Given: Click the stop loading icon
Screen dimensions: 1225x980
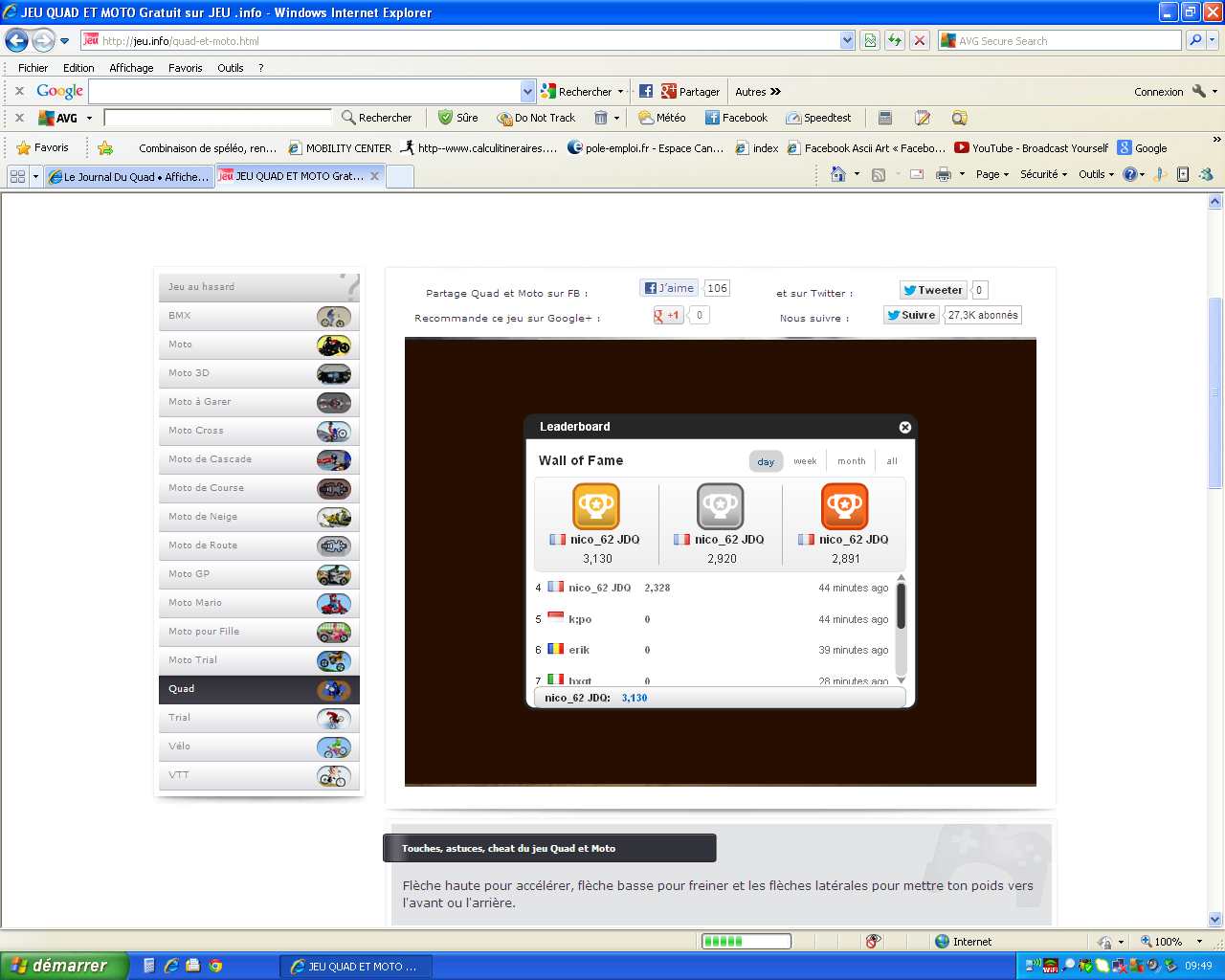Looking at the screenshot, I should [920, 40].
